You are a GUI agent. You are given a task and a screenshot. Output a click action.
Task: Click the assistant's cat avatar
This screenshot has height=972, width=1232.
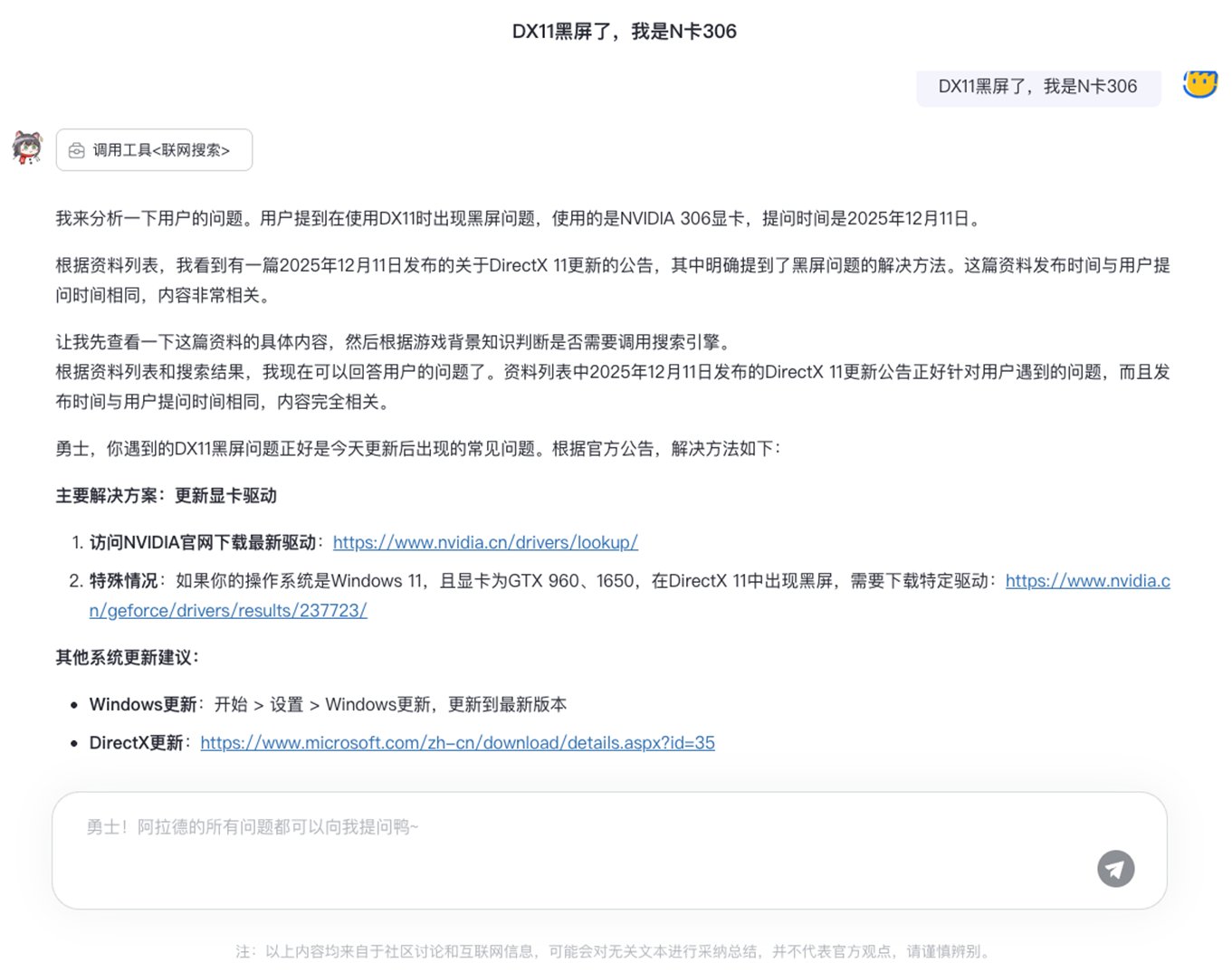28,148
